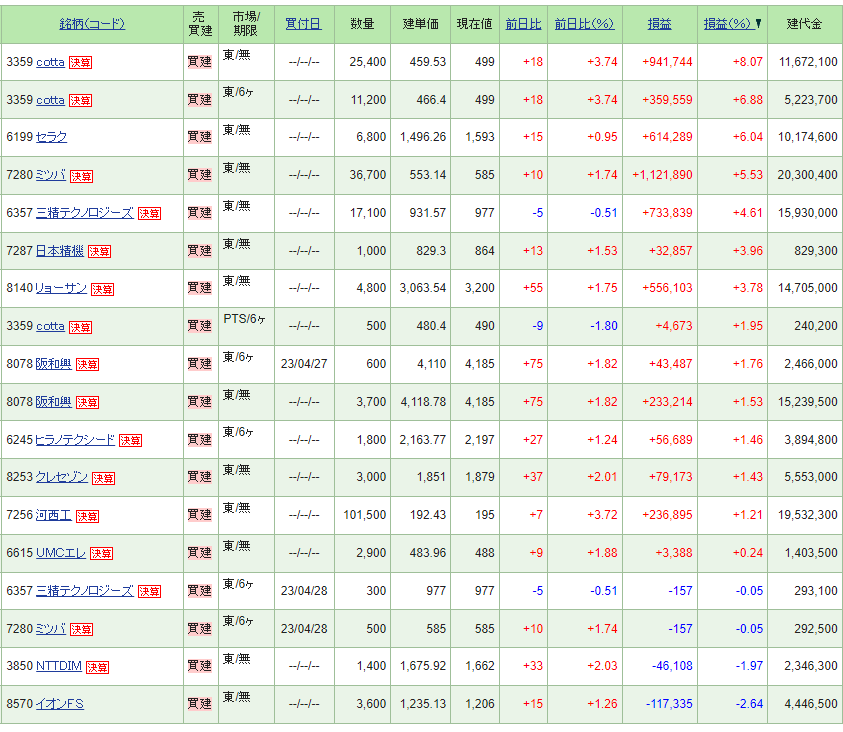The height and width of the screenshot is (732, 843).
Task: Open cotta link in the PTS/6ヶ row
Action: 50,326
